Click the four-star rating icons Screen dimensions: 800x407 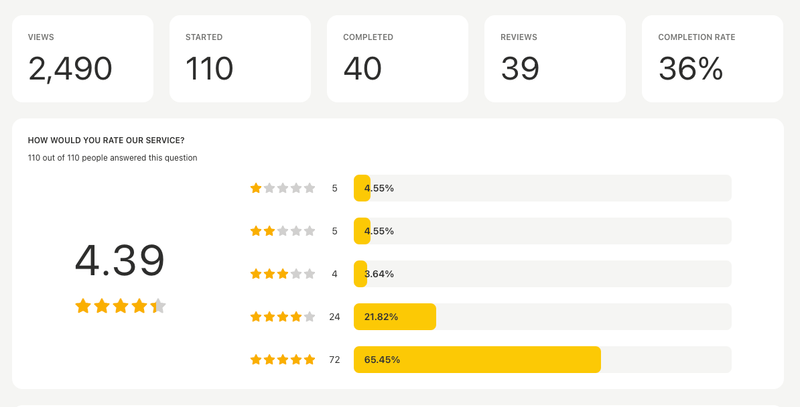tap(282, 317)
